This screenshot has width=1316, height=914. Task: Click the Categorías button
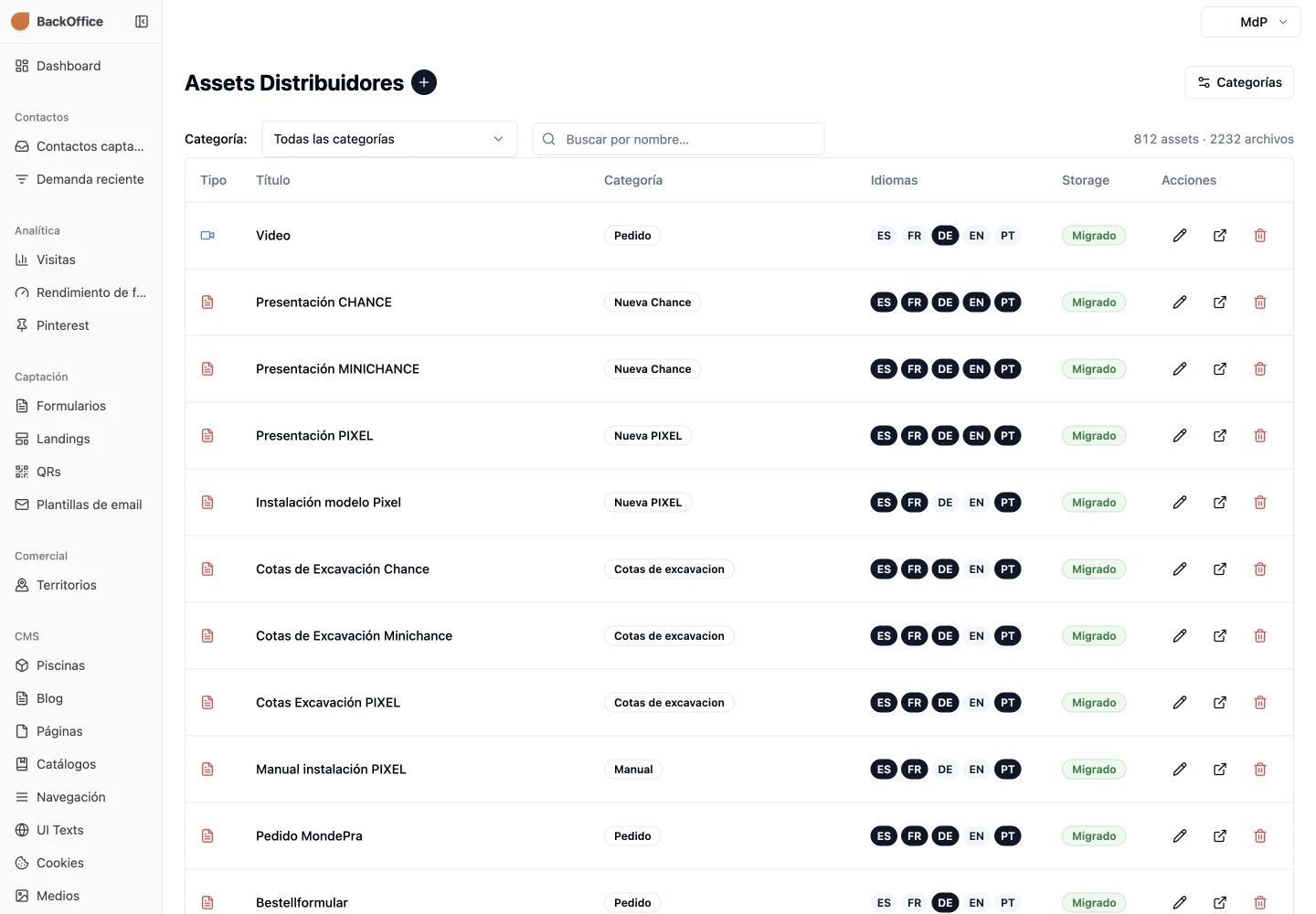[1239, 82]
